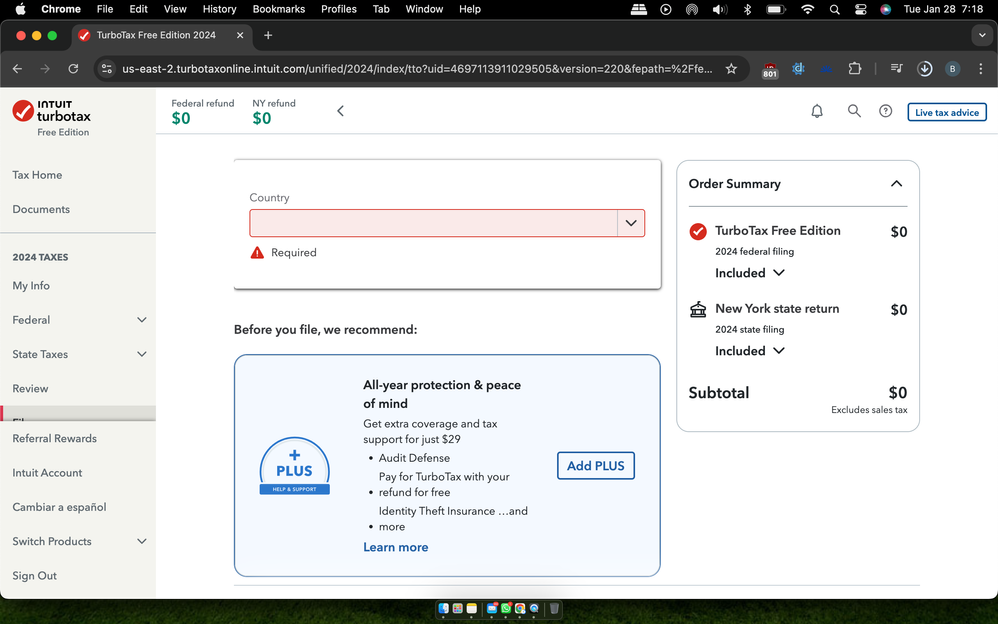998x624 pixels.
Task: Open the Chrome profile avatar B
Action: click(952, 69)
